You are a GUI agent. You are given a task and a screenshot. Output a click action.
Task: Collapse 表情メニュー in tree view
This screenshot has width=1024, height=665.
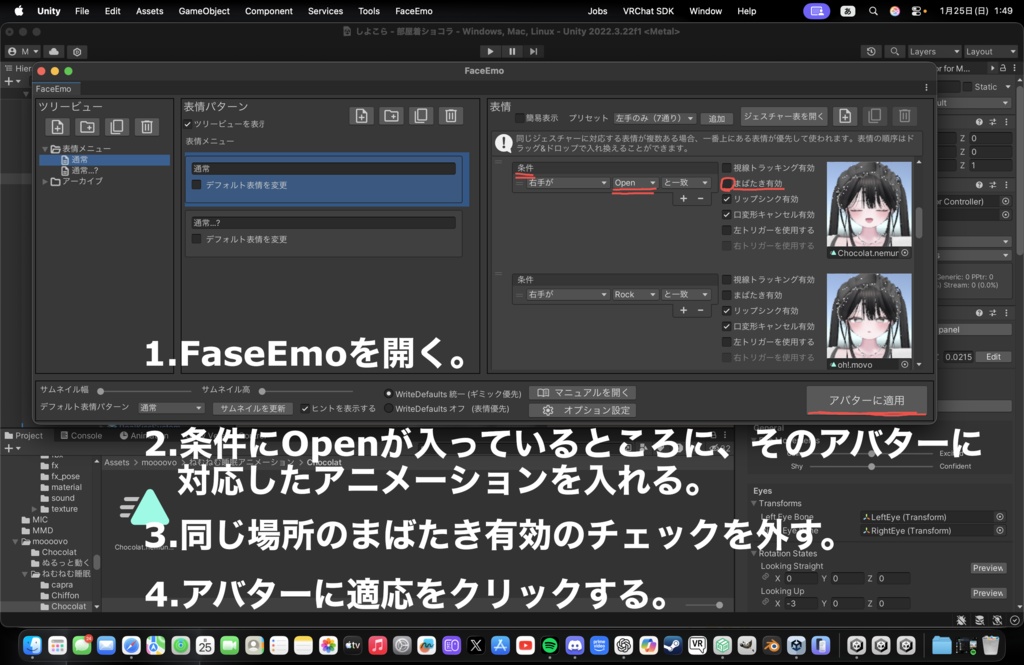click(x=45, y=149)
